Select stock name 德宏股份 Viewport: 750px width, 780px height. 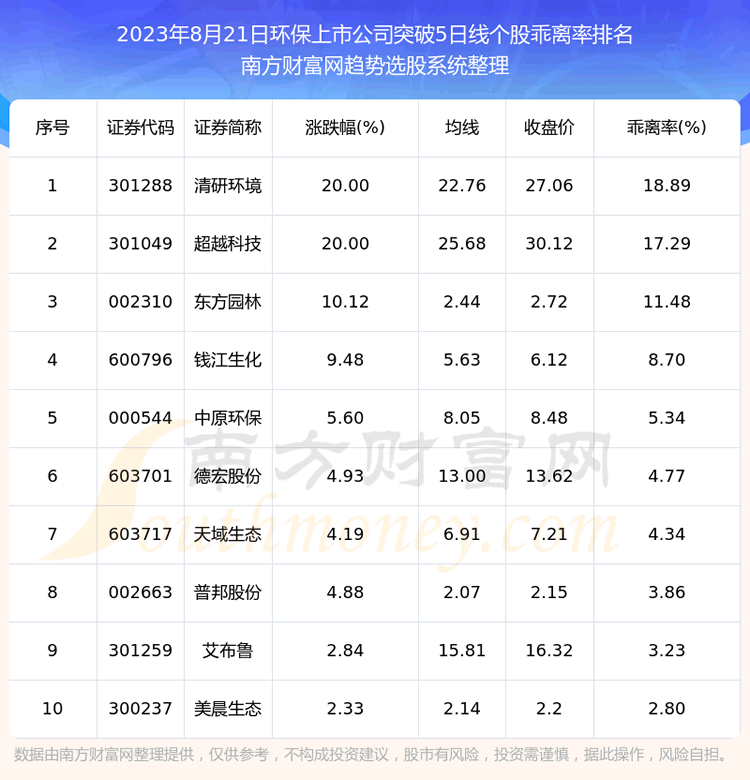(x=228, y=476)
